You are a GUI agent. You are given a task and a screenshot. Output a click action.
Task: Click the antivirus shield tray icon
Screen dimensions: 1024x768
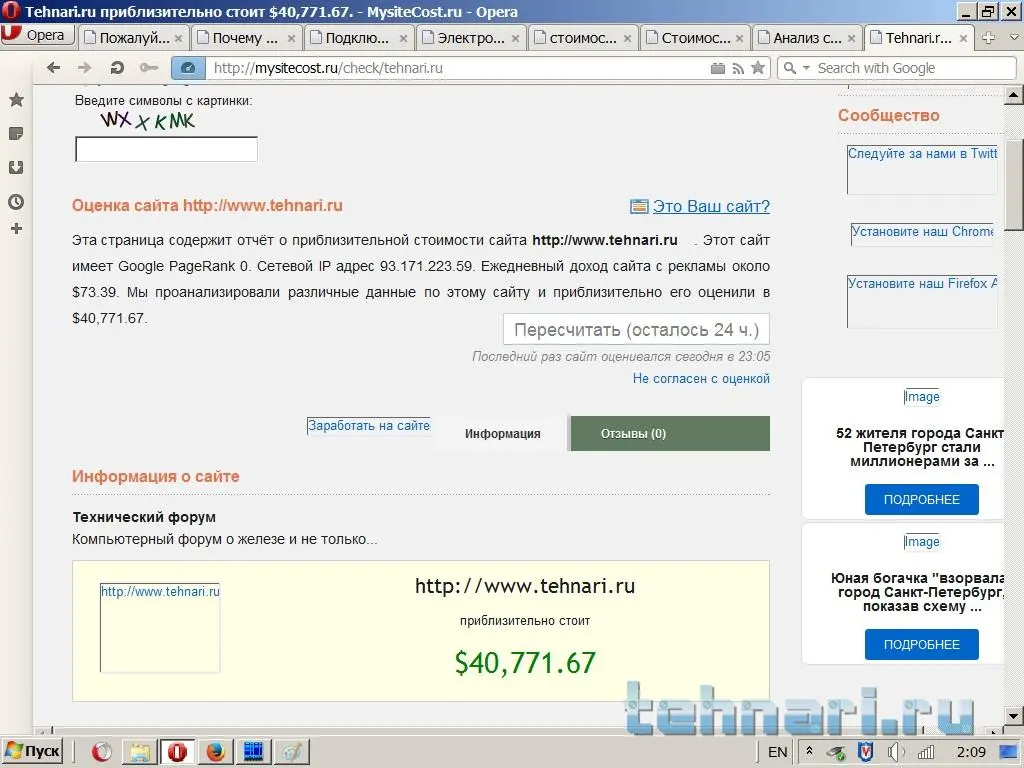coord(865,752)
